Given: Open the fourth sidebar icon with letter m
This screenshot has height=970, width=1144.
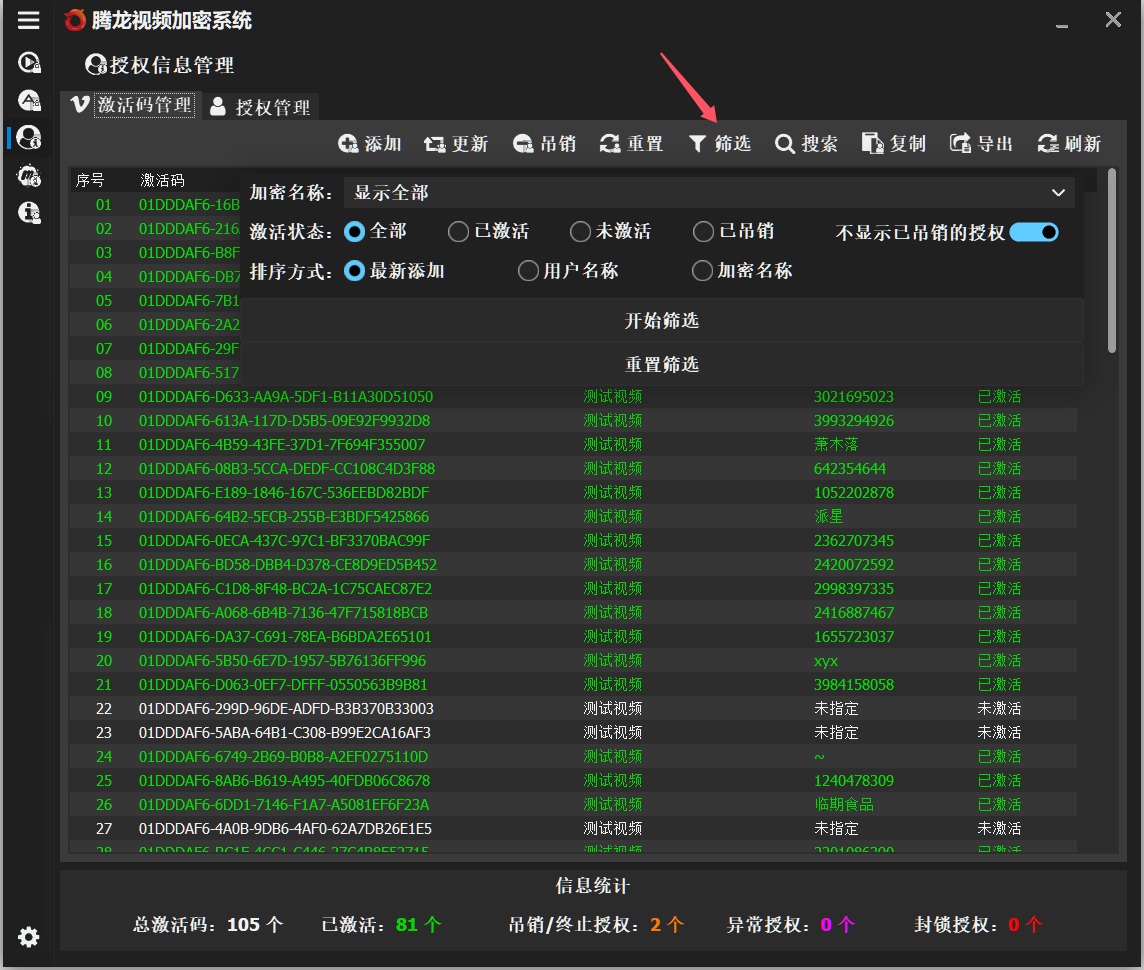Looking at the screenshot, I should coord(28,175).
